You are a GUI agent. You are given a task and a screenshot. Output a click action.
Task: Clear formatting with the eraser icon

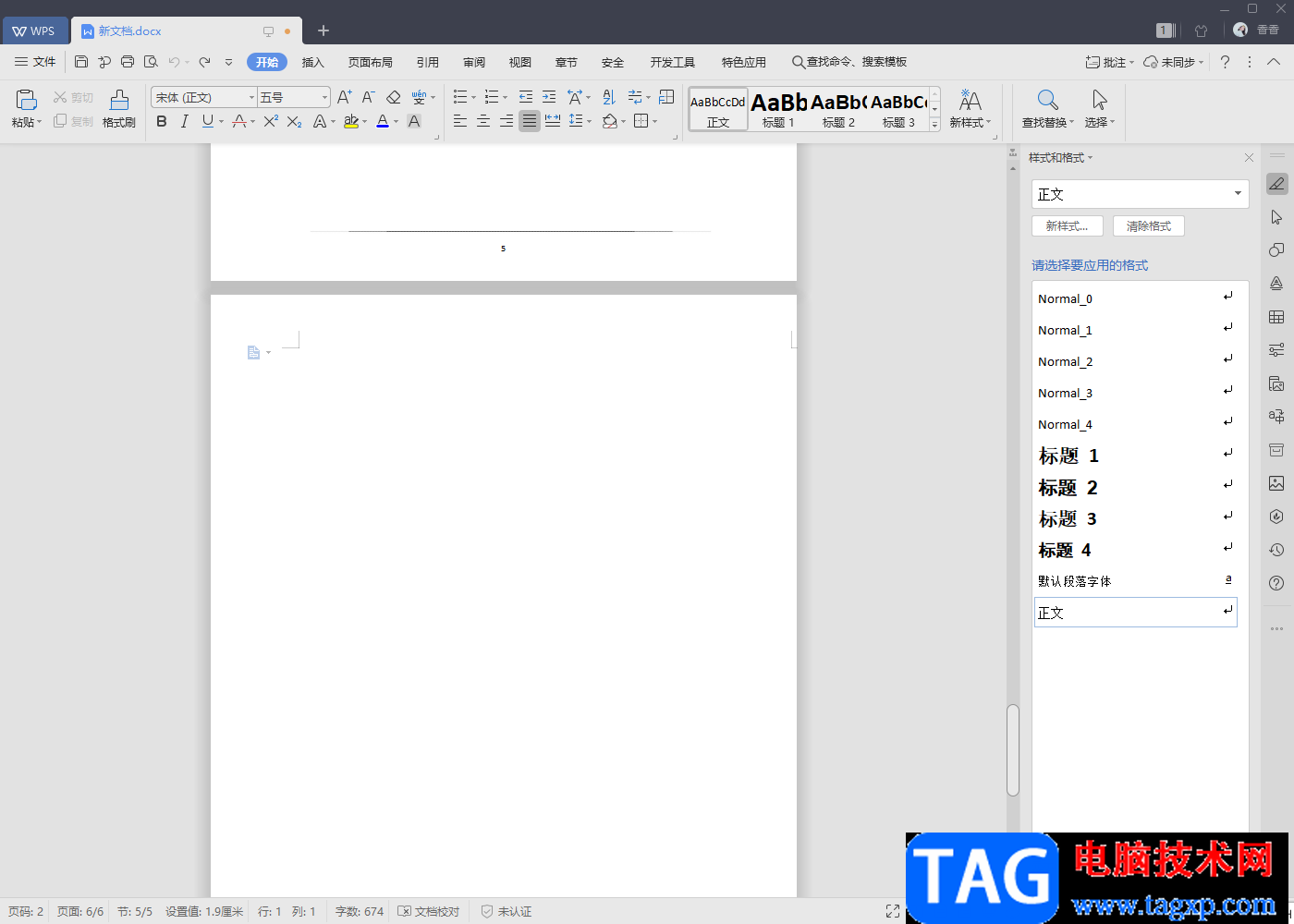click(393, 97)
